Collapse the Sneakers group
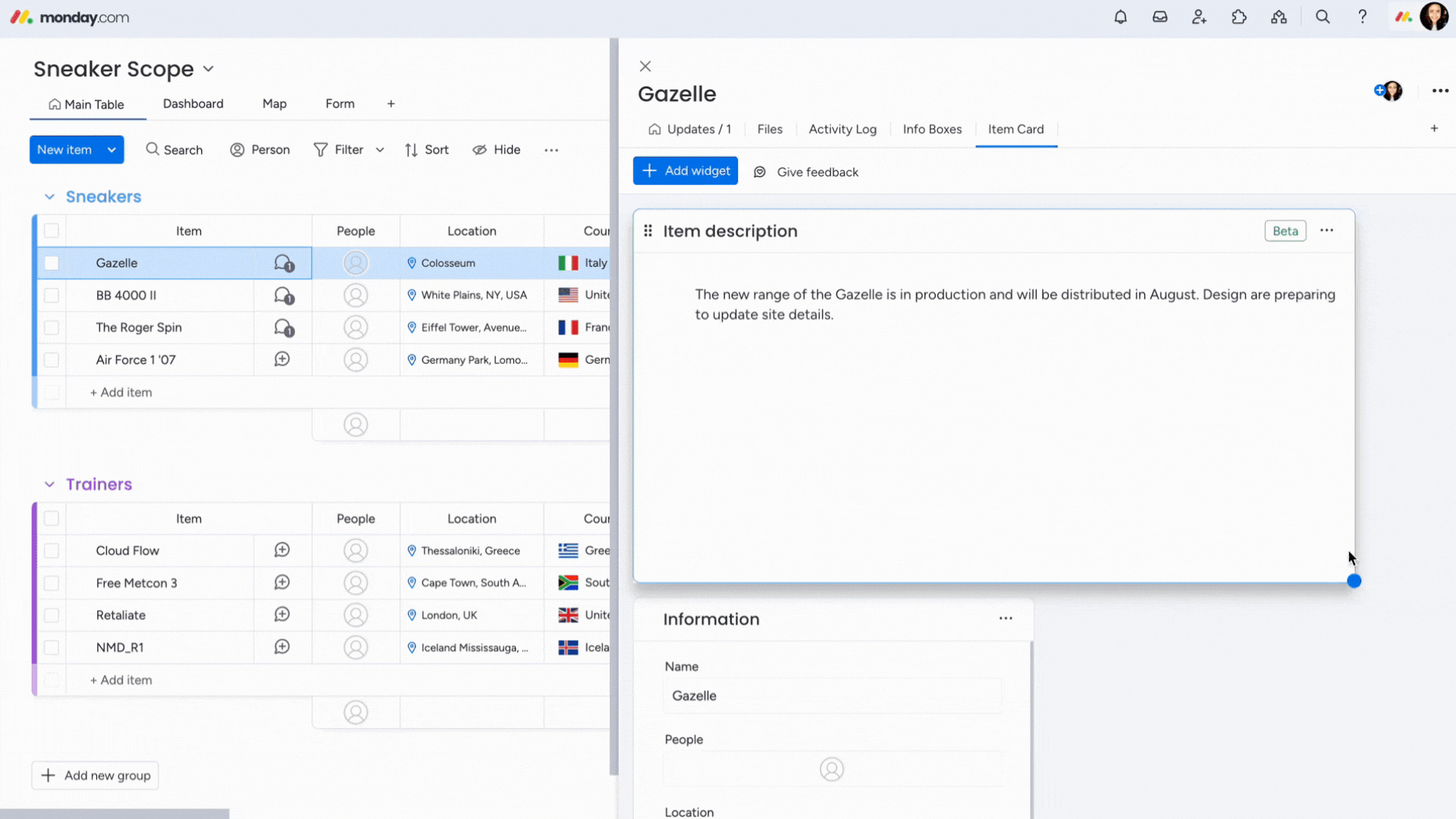The image size is (1456, 819). (49, 196)
